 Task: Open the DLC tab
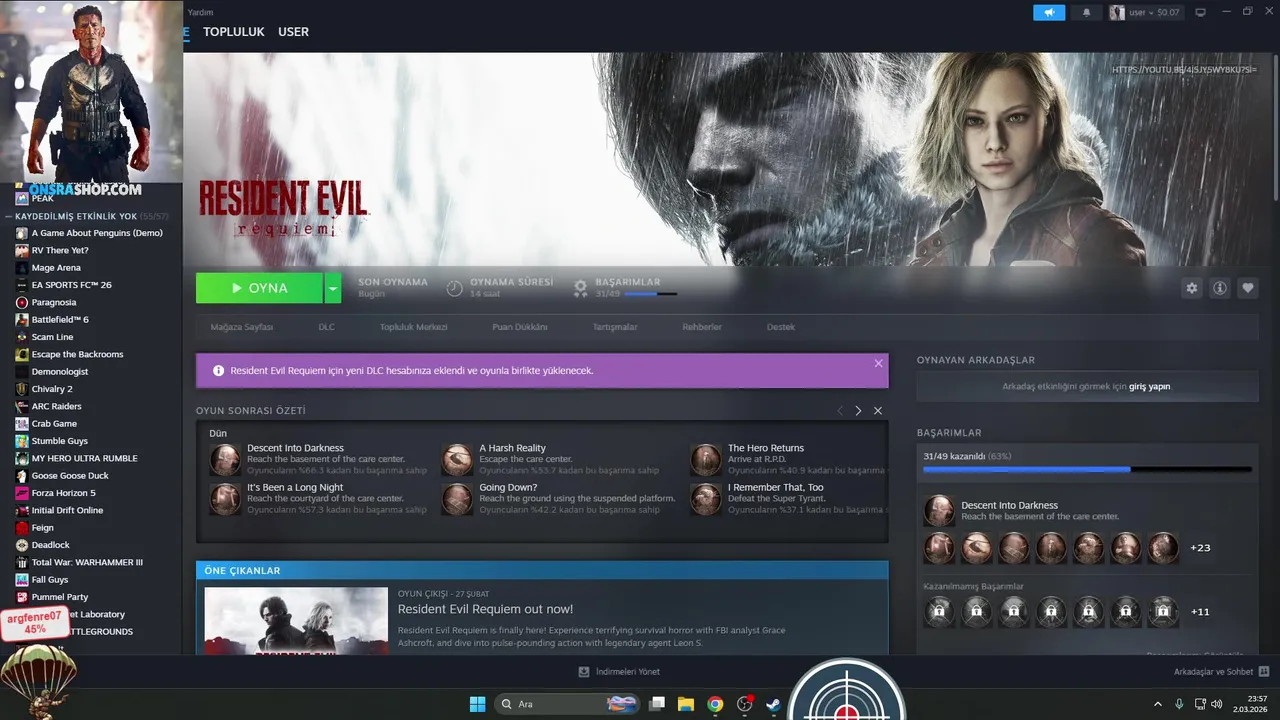327,327
